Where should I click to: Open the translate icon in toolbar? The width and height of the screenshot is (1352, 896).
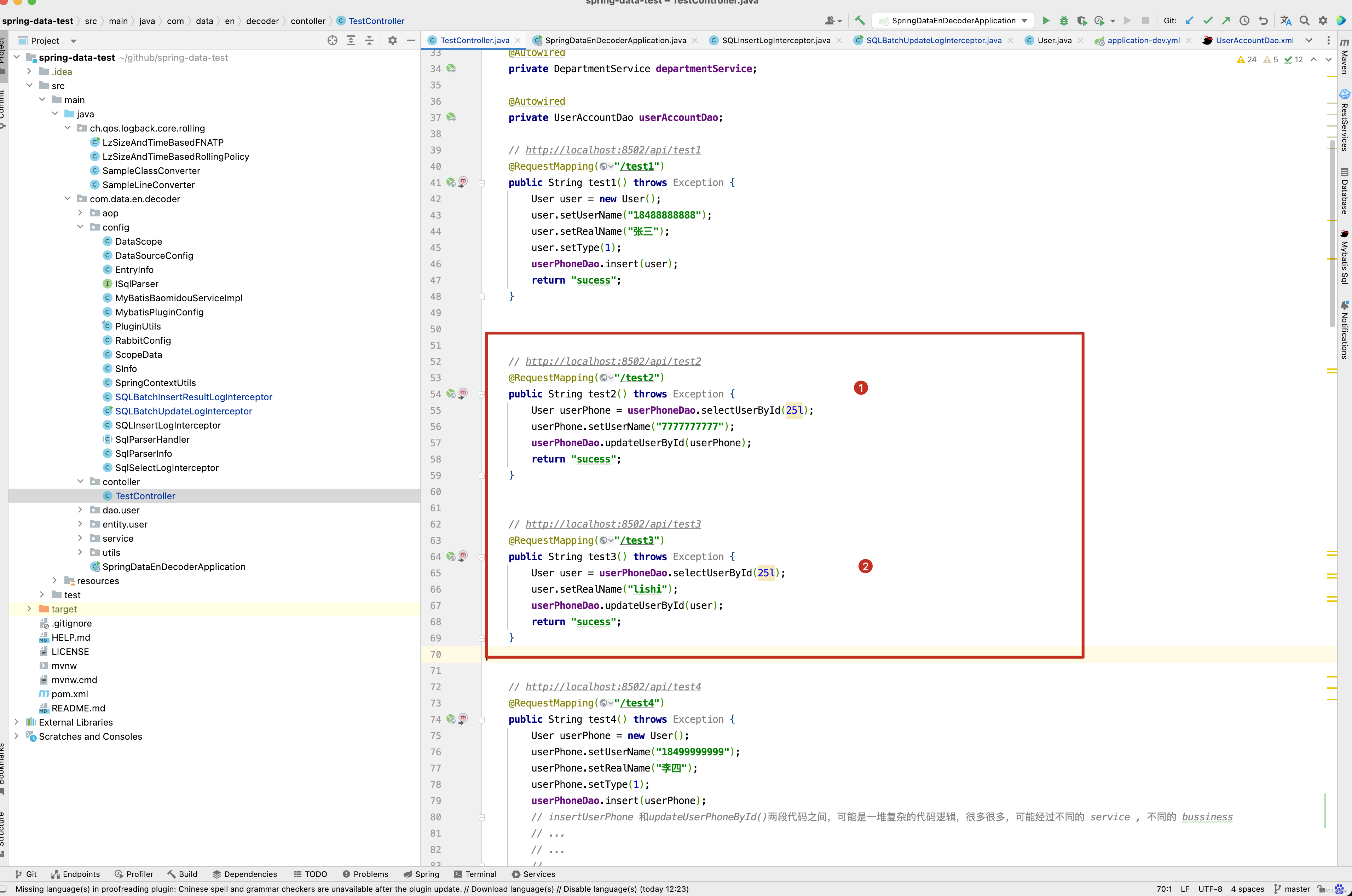(x=1286, y=21)
